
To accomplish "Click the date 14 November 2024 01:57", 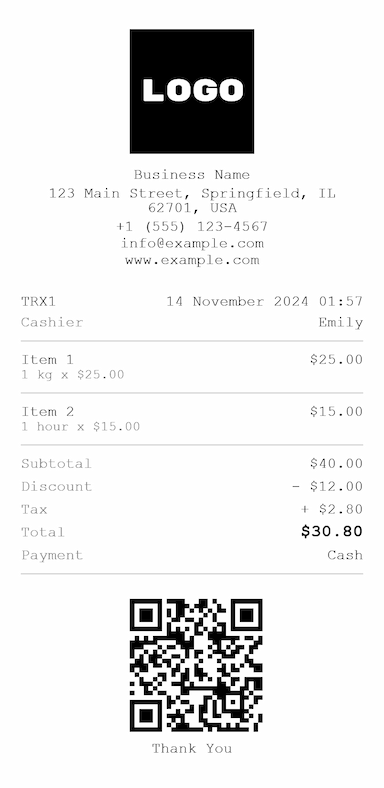I will click(264, 302).
